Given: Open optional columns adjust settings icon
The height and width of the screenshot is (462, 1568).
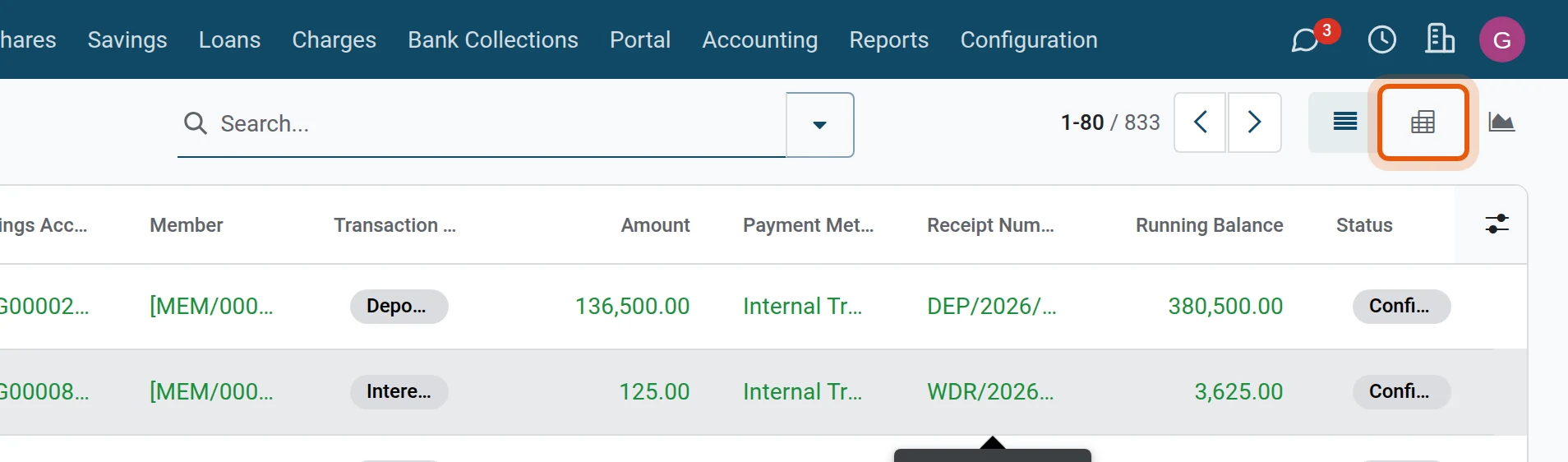Looking at the screenshot, I should (1497, 224).
